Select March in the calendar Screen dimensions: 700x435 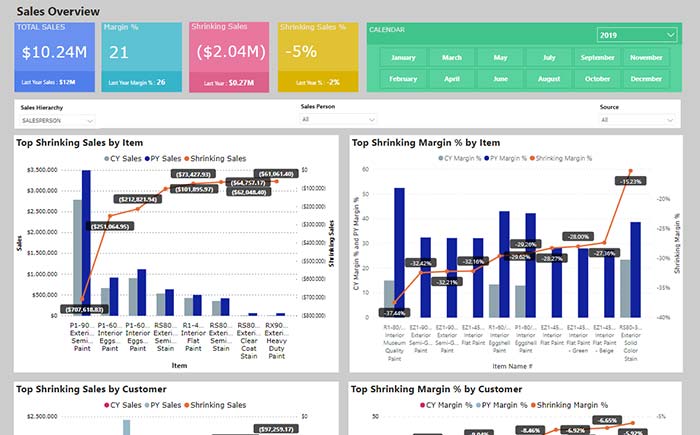(x=452, y=58)
